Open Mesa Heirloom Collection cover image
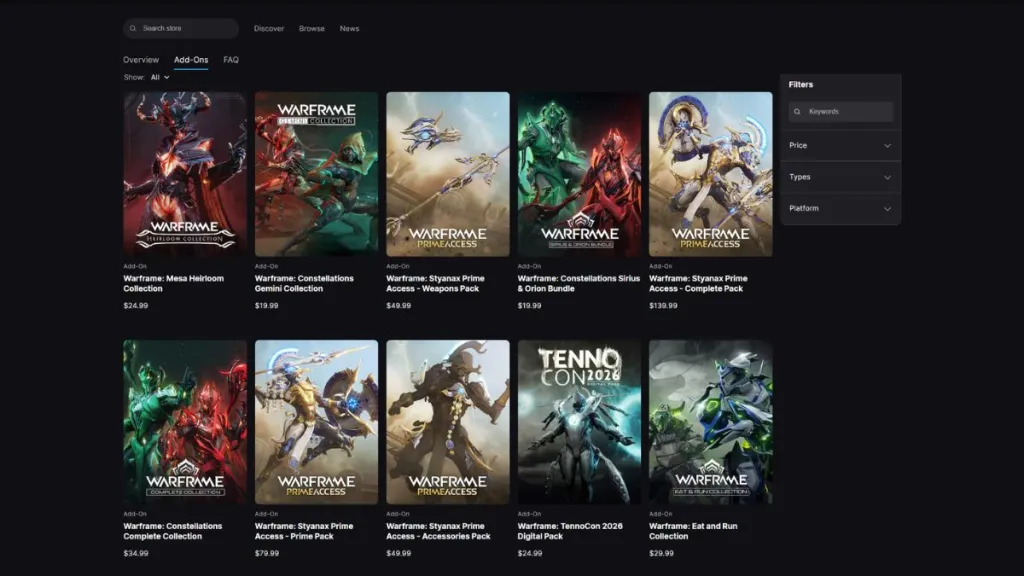 click(185, 174)
